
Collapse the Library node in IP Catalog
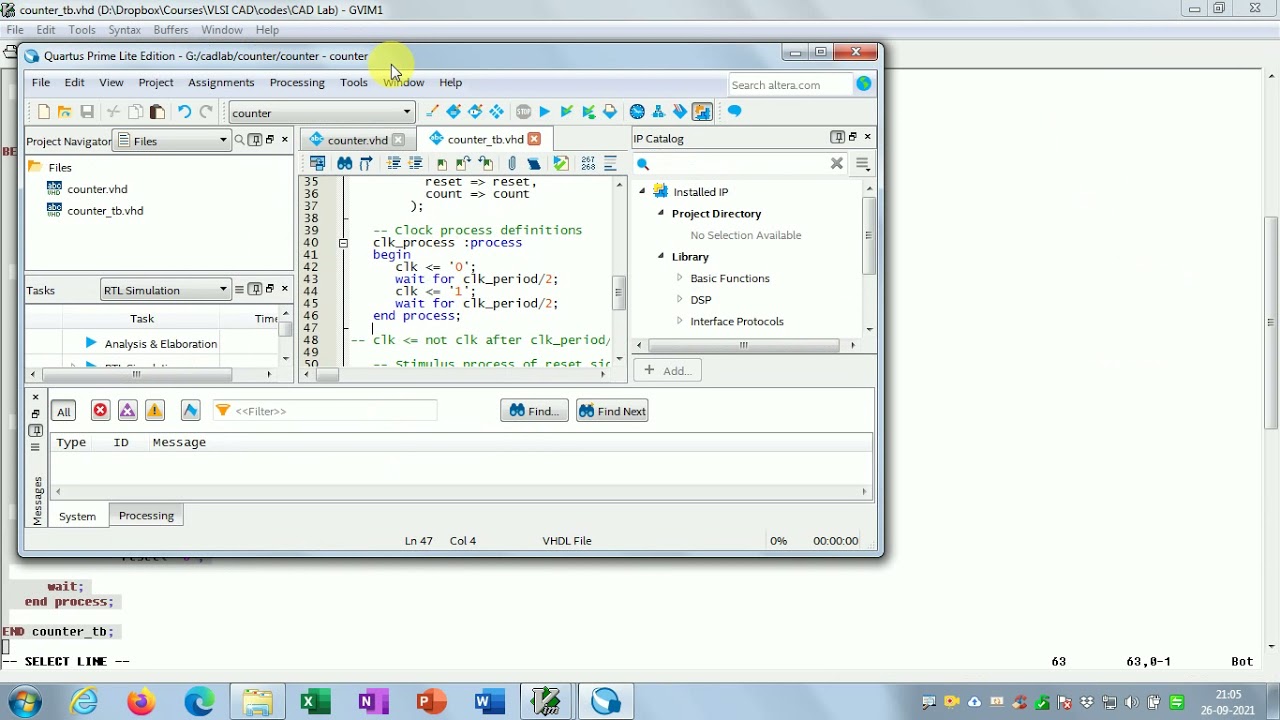click(660, 256)
